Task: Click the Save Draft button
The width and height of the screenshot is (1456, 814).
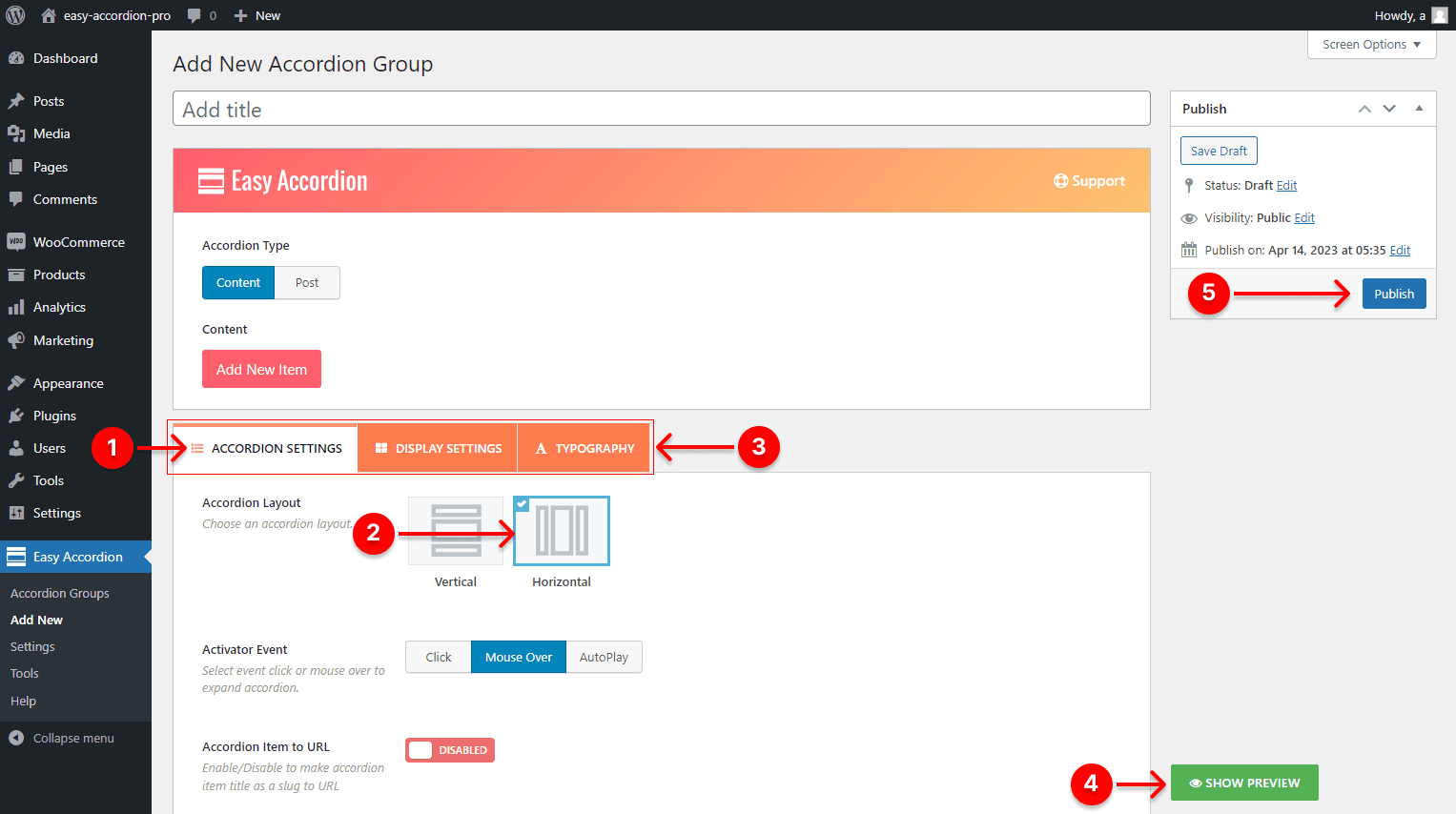Action: (x=1219, y=151)
